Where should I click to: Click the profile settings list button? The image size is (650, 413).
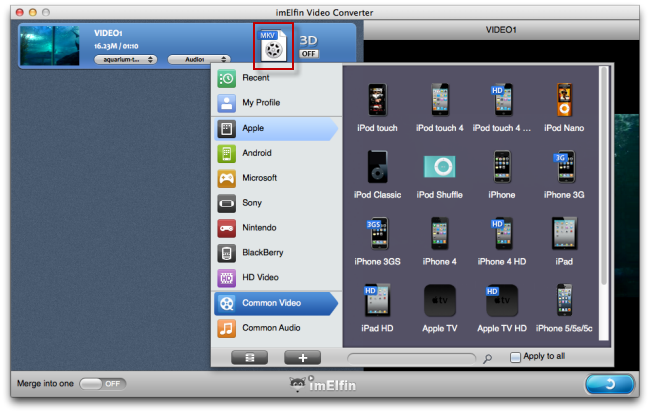tap(250, 358)
